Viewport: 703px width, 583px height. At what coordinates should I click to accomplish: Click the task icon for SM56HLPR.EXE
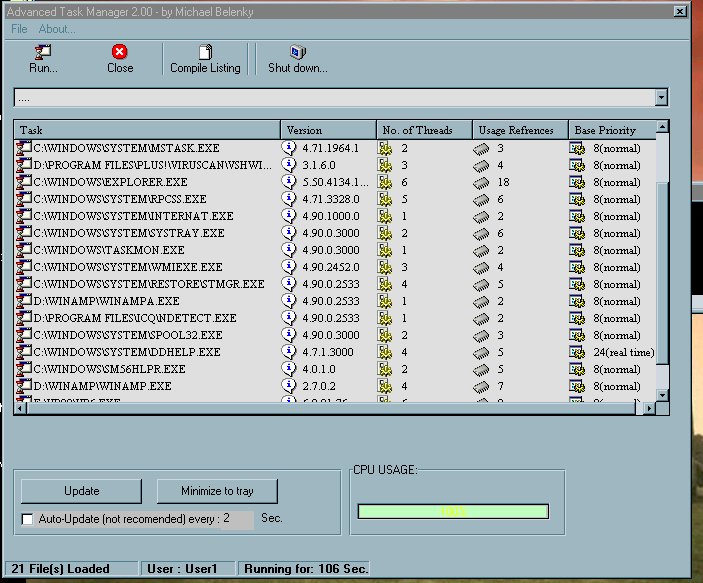click(23, 369)
